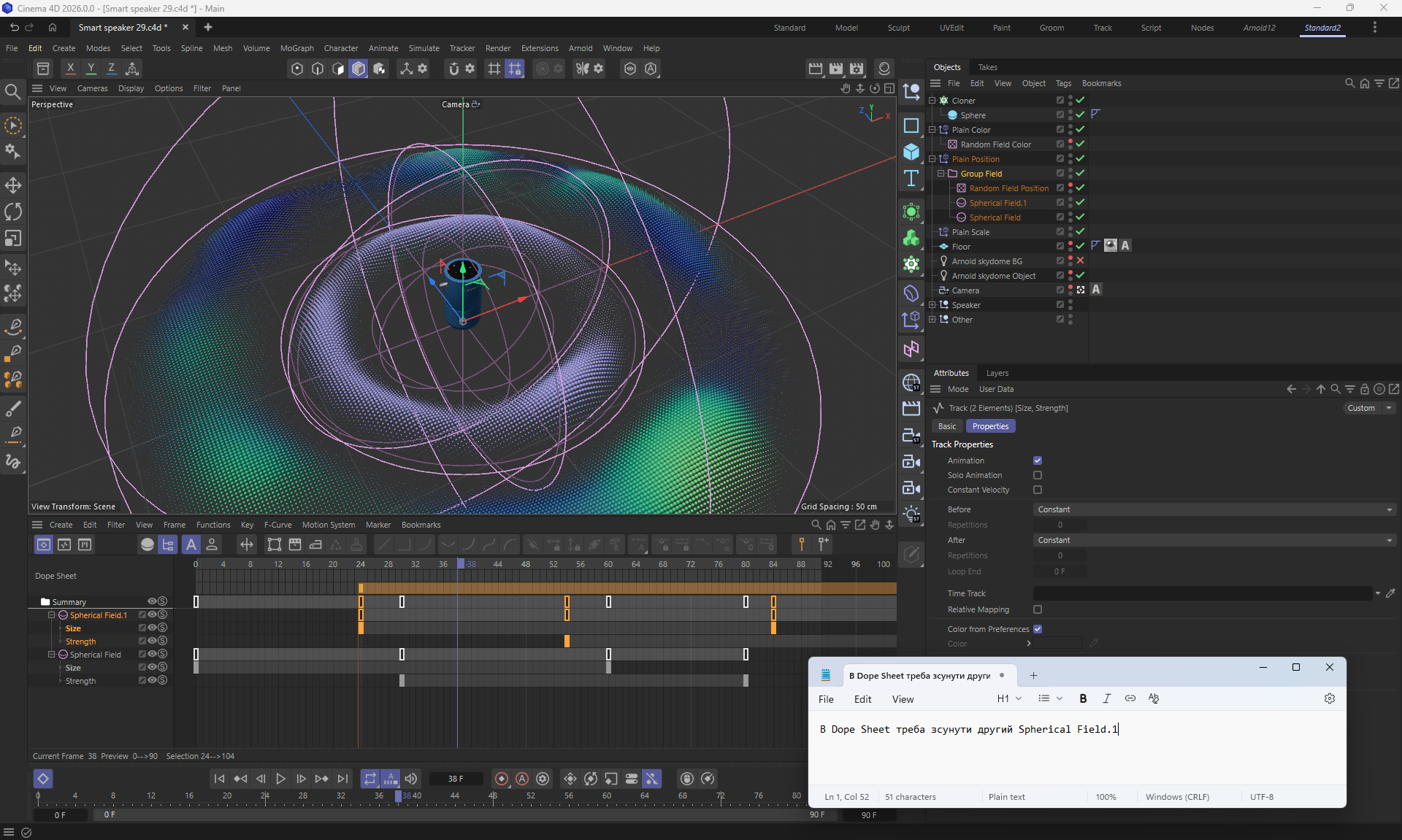The height and width of the screenshot is (840, 1402).
Task: Click the Go to Start playback button
Action: point(219,779)
